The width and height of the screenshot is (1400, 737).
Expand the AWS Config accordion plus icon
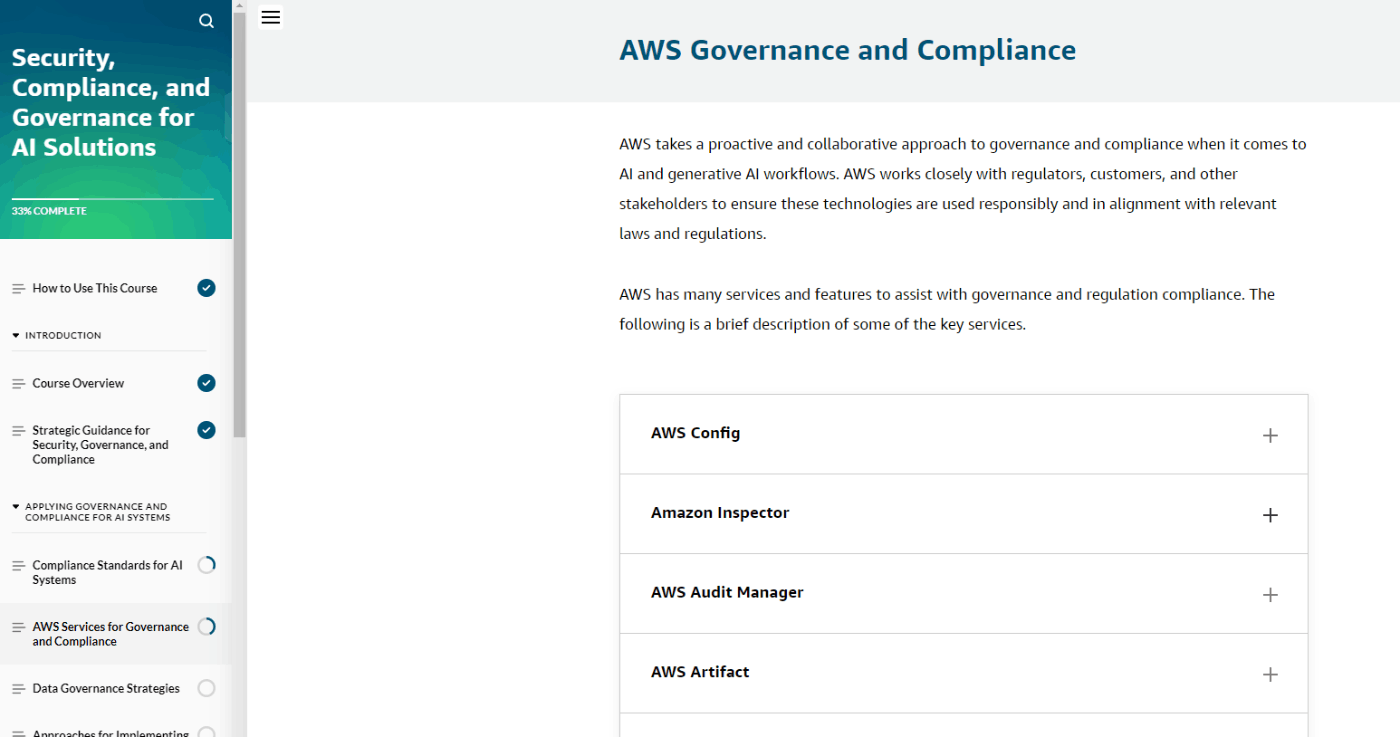(1270, 435)
